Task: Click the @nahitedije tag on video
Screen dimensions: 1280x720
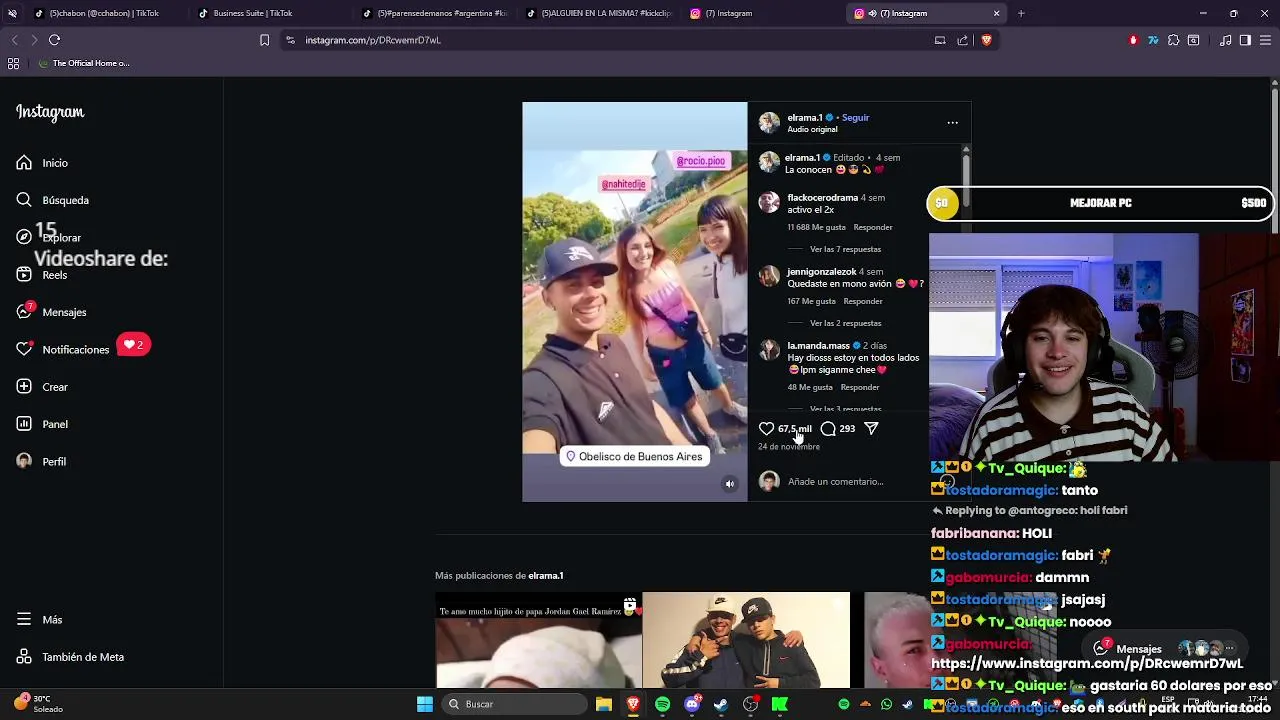Action: point(623,184)
